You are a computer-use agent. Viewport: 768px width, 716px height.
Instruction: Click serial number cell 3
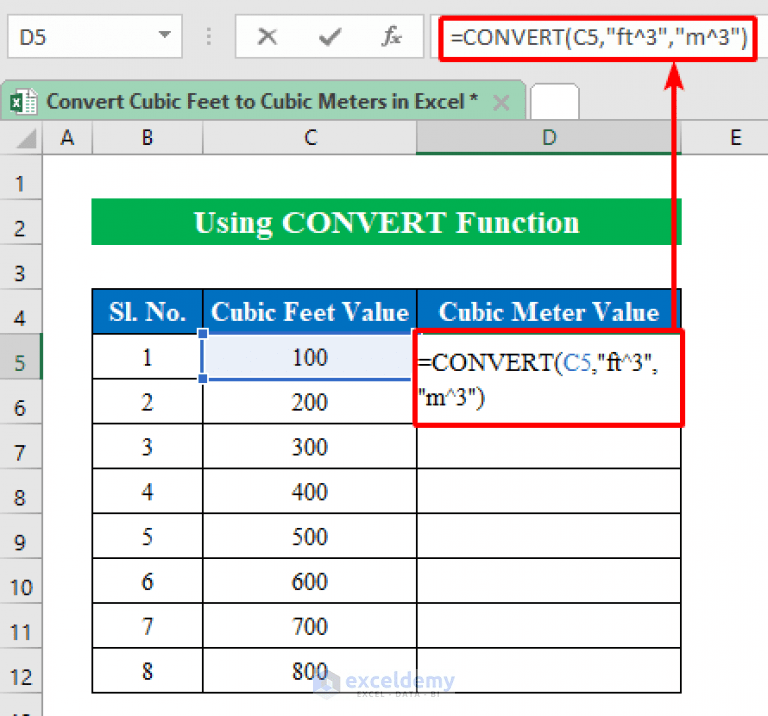pos(147,447)
